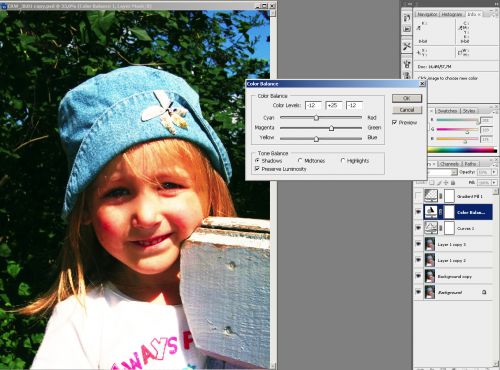
Task: Open the Brushes panel dock icon
Action: (x=407, y=64)
